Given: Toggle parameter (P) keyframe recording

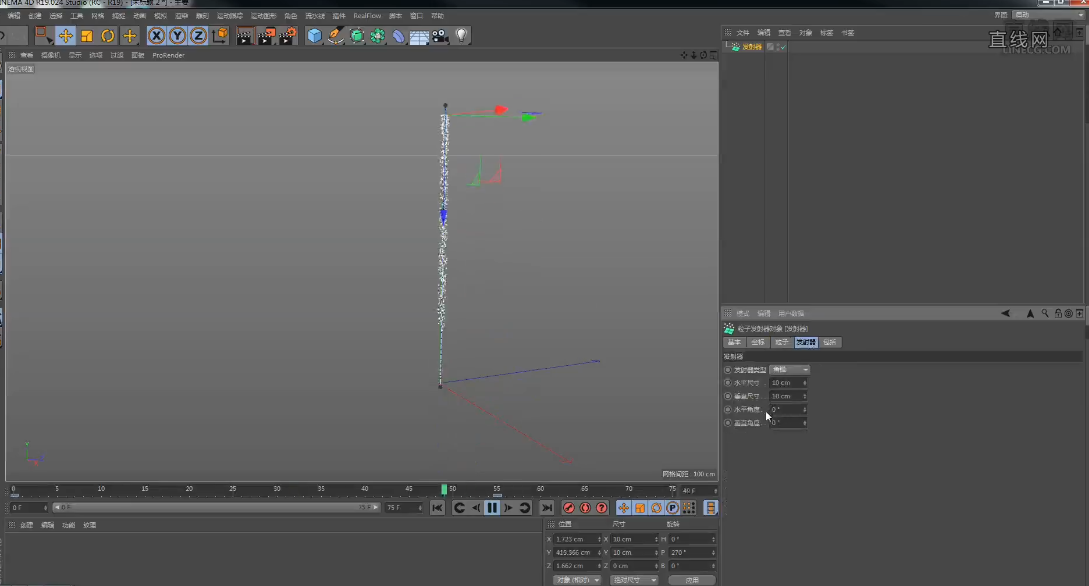Looking at the screenshot, I should point(672,508).
